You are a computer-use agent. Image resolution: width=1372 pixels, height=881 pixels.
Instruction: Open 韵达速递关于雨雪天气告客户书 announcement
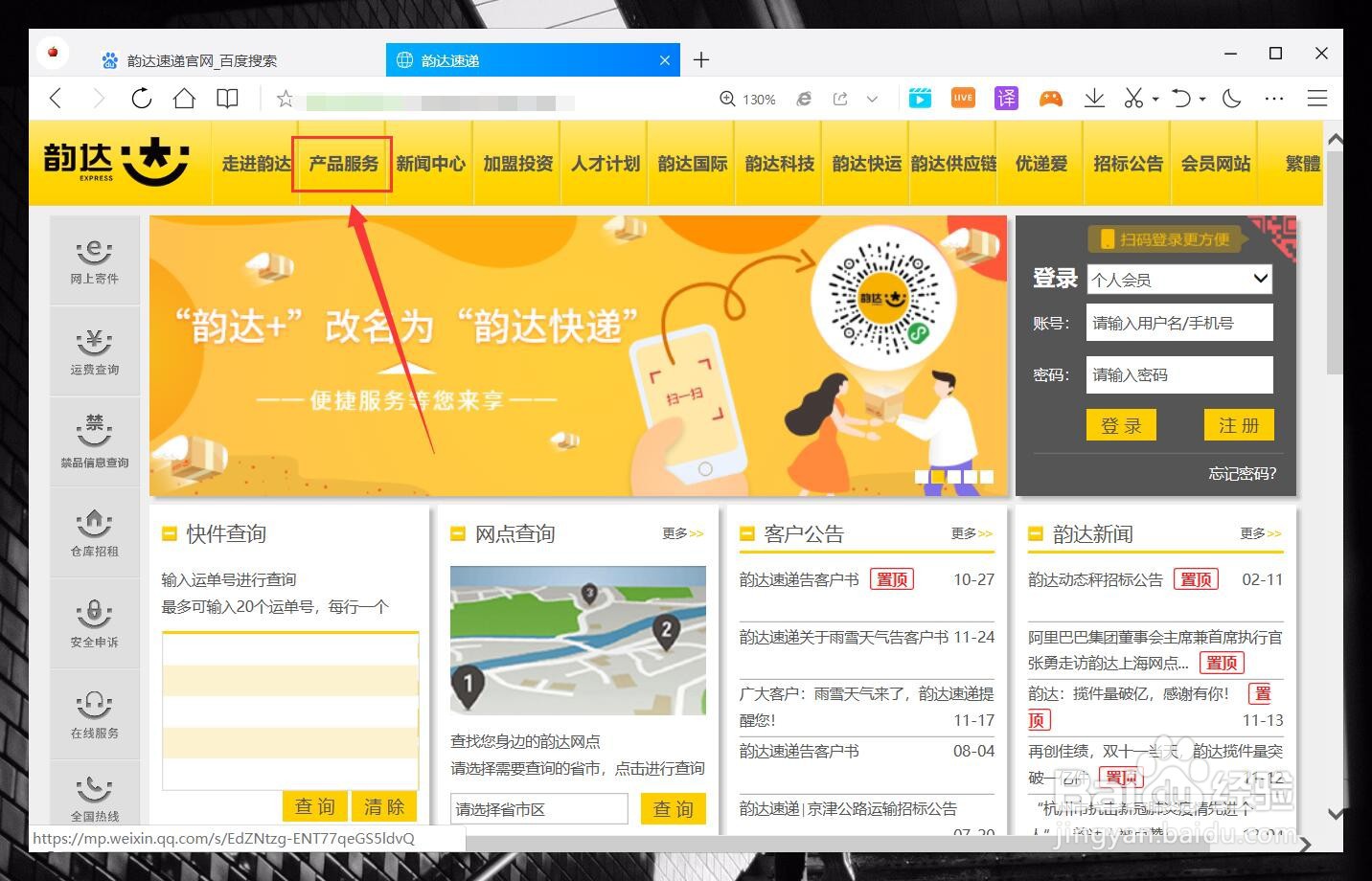[844, 637]
